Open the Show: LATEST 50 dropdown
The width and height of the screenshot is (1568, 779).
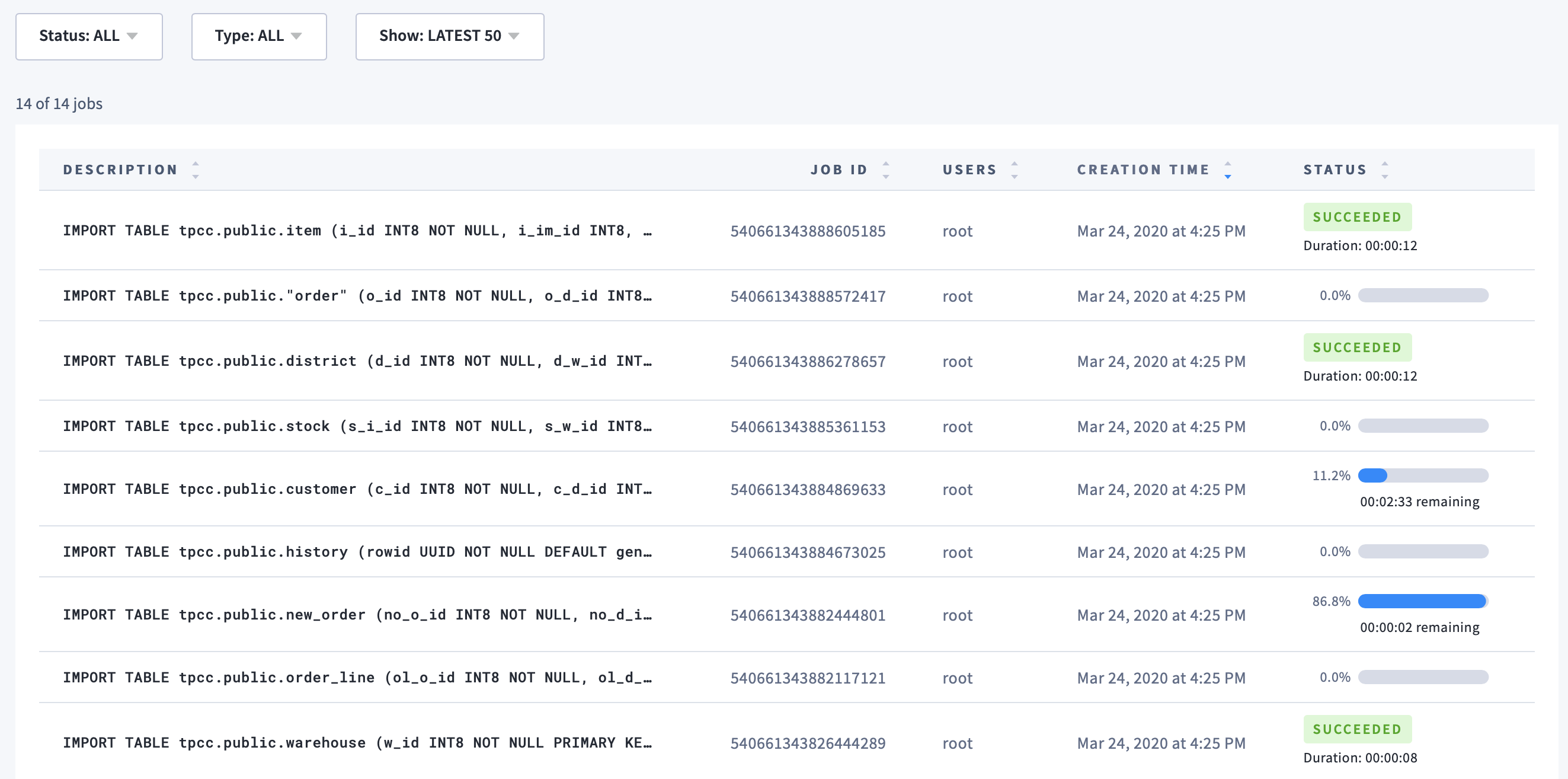[x=450, y=37]
